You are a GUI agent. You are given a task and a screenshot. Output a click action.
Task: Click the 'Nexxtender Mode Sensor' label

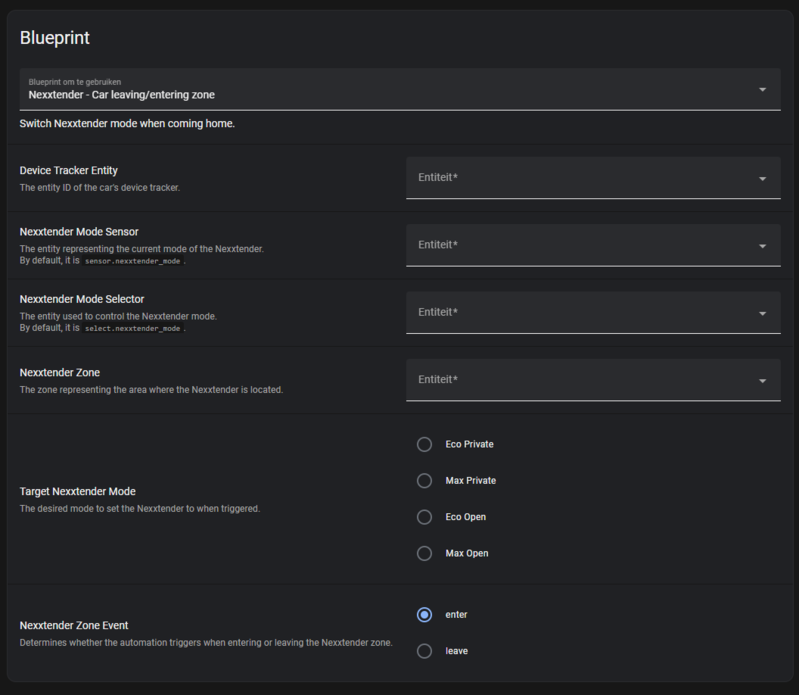tap(79, 232)
